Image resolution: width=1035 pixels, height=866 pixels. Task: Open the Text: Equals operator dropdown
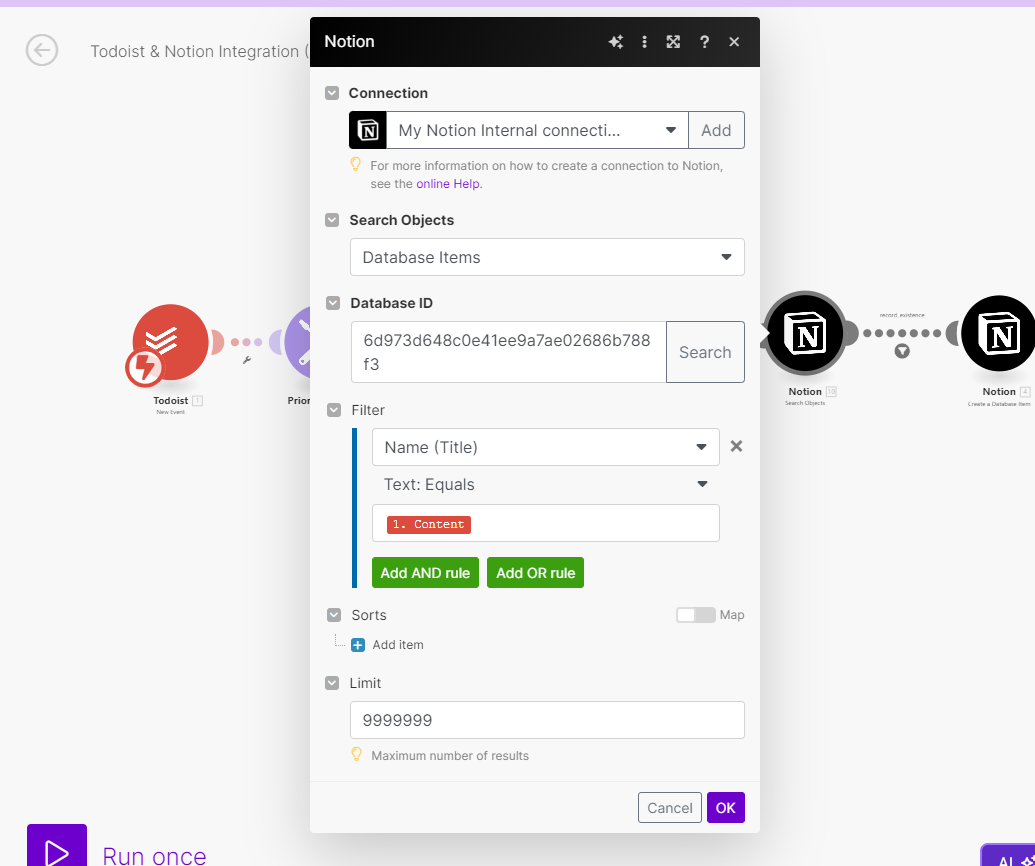546,484
